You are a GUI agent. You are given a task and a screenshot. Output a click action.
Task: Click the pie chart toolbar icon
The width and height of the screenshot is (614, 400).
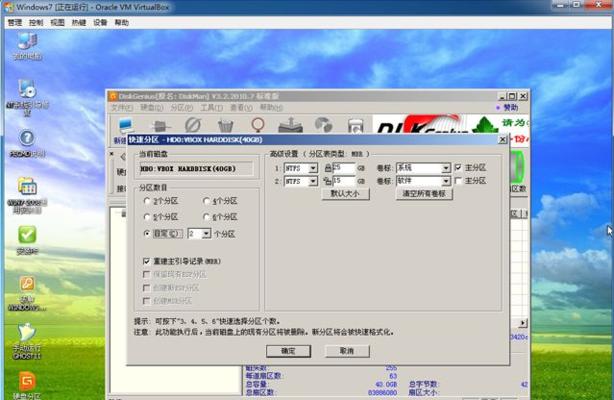(323, 125)
